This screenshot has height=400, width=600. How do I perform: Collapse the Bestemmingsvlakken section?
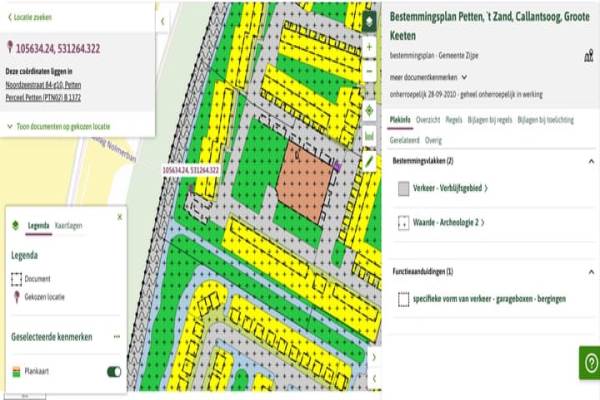click(x=589, y=160)
